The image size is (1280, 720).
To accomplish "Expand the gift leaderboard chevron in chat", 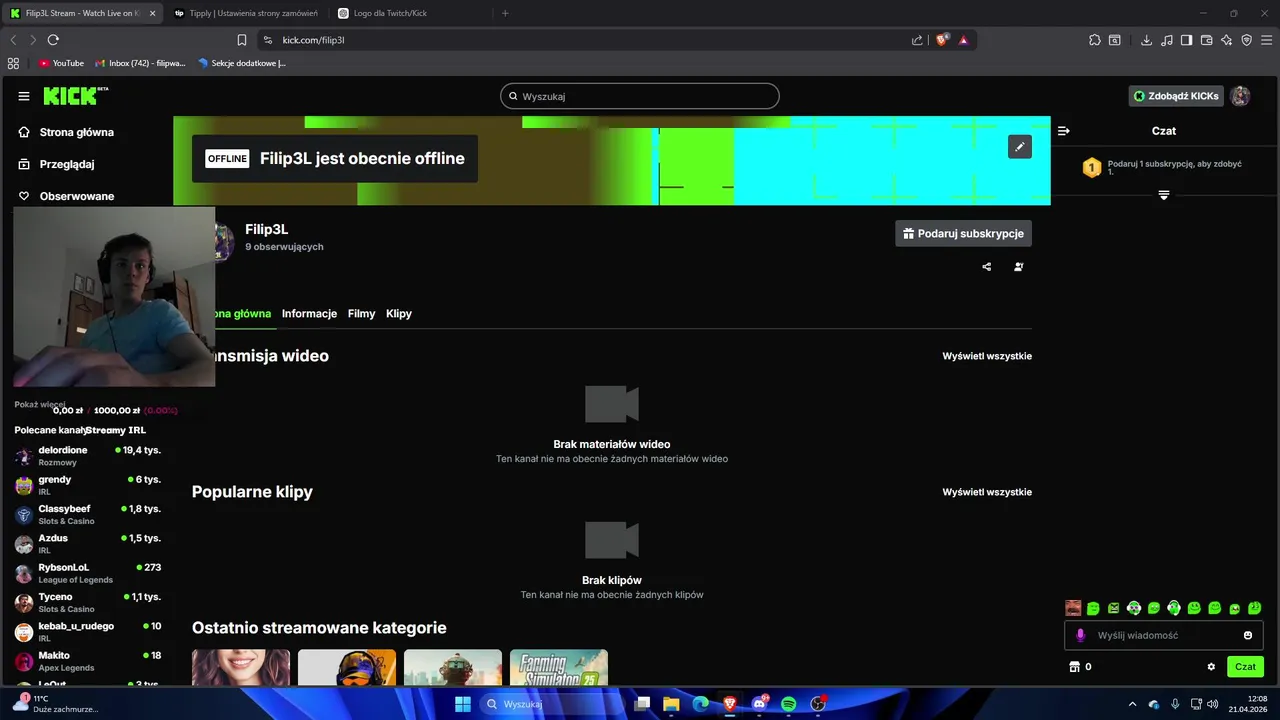I will tap(1164, 195).
